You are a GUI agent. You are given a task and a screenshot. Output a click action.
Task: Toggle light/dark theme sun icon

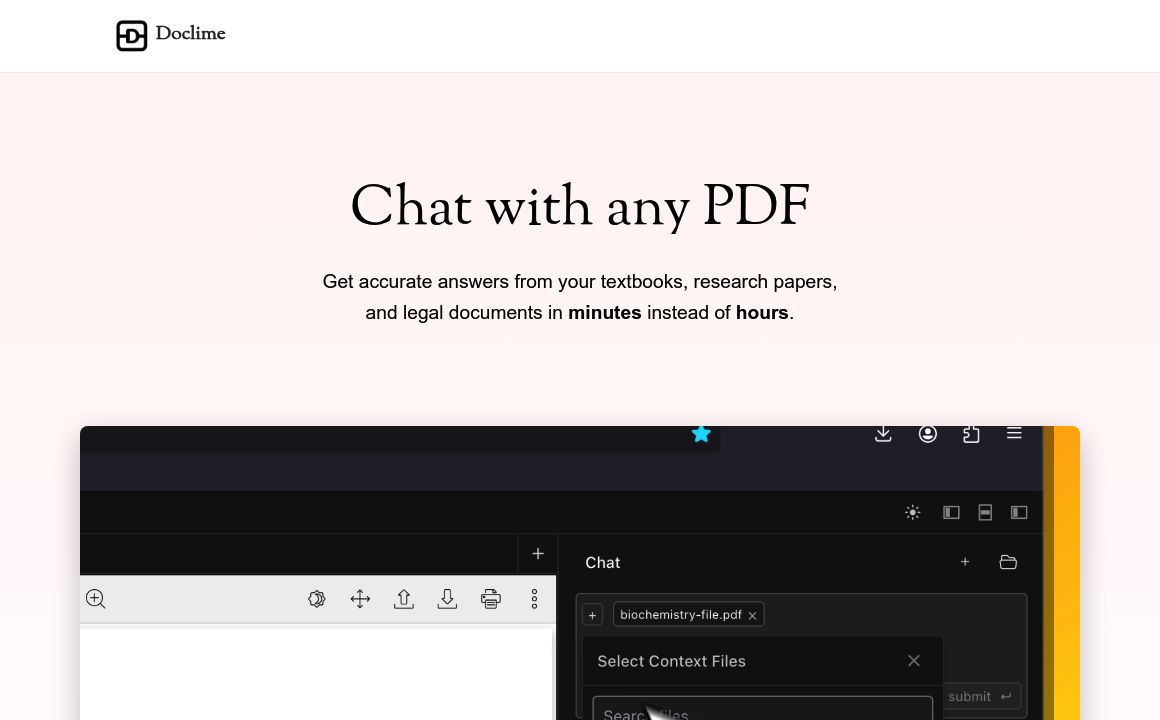click(912, 512)
